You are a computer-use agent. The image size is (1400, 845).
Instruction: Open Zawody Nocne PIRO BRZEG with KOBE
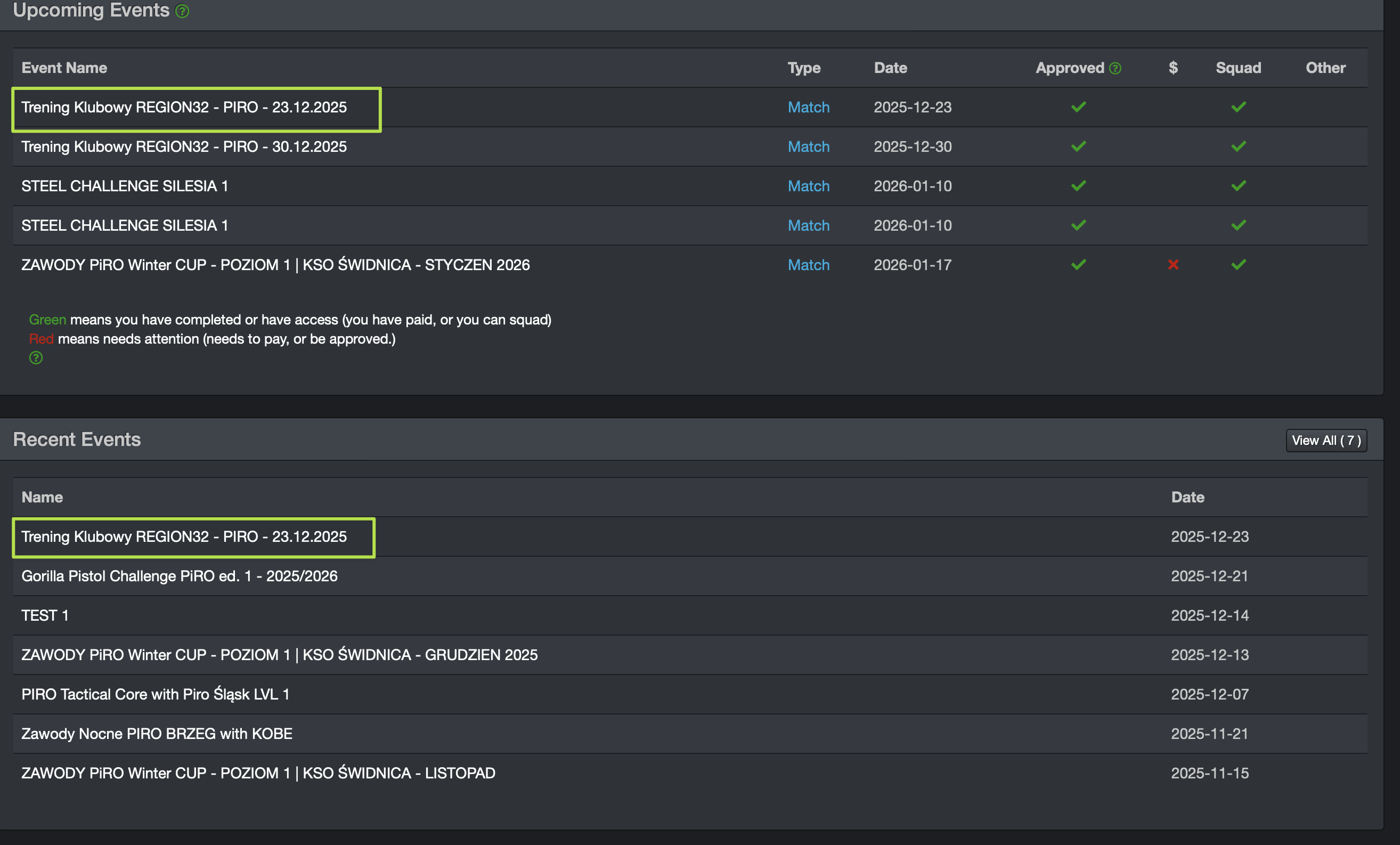coord(157,734)
